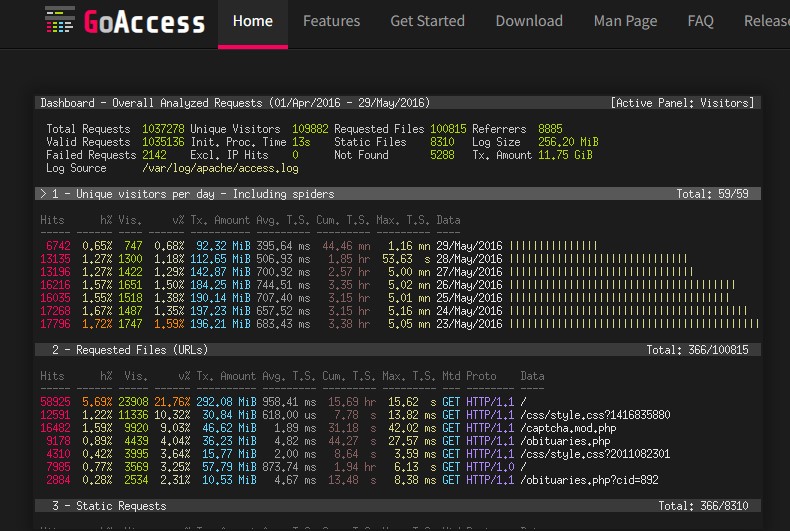Click the visitors value 23908
This screenshot has height=531, width=790.
pos(133,402)
